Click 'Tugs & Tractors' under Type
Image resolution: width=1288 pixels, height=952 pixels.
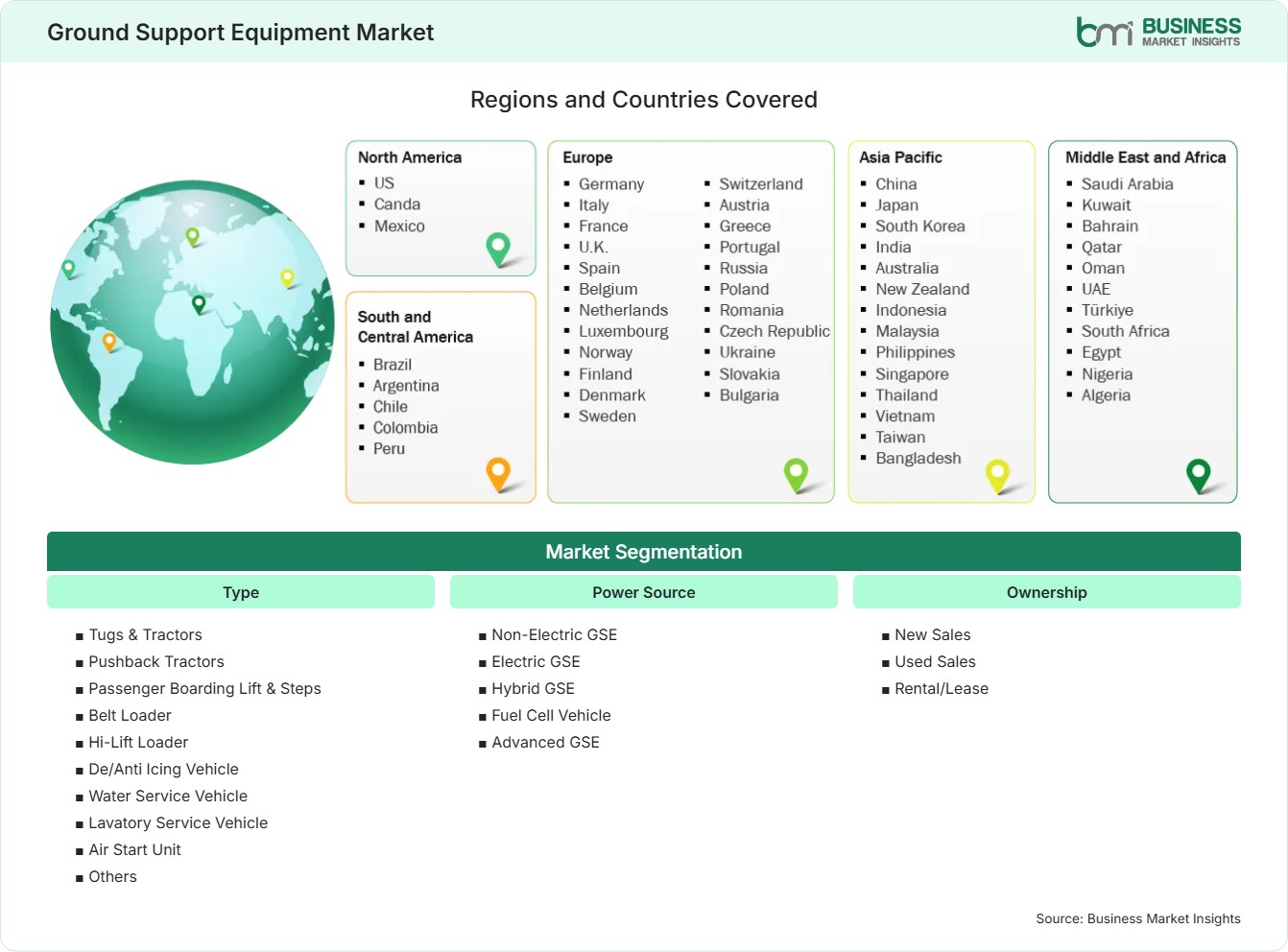[145, 635]
